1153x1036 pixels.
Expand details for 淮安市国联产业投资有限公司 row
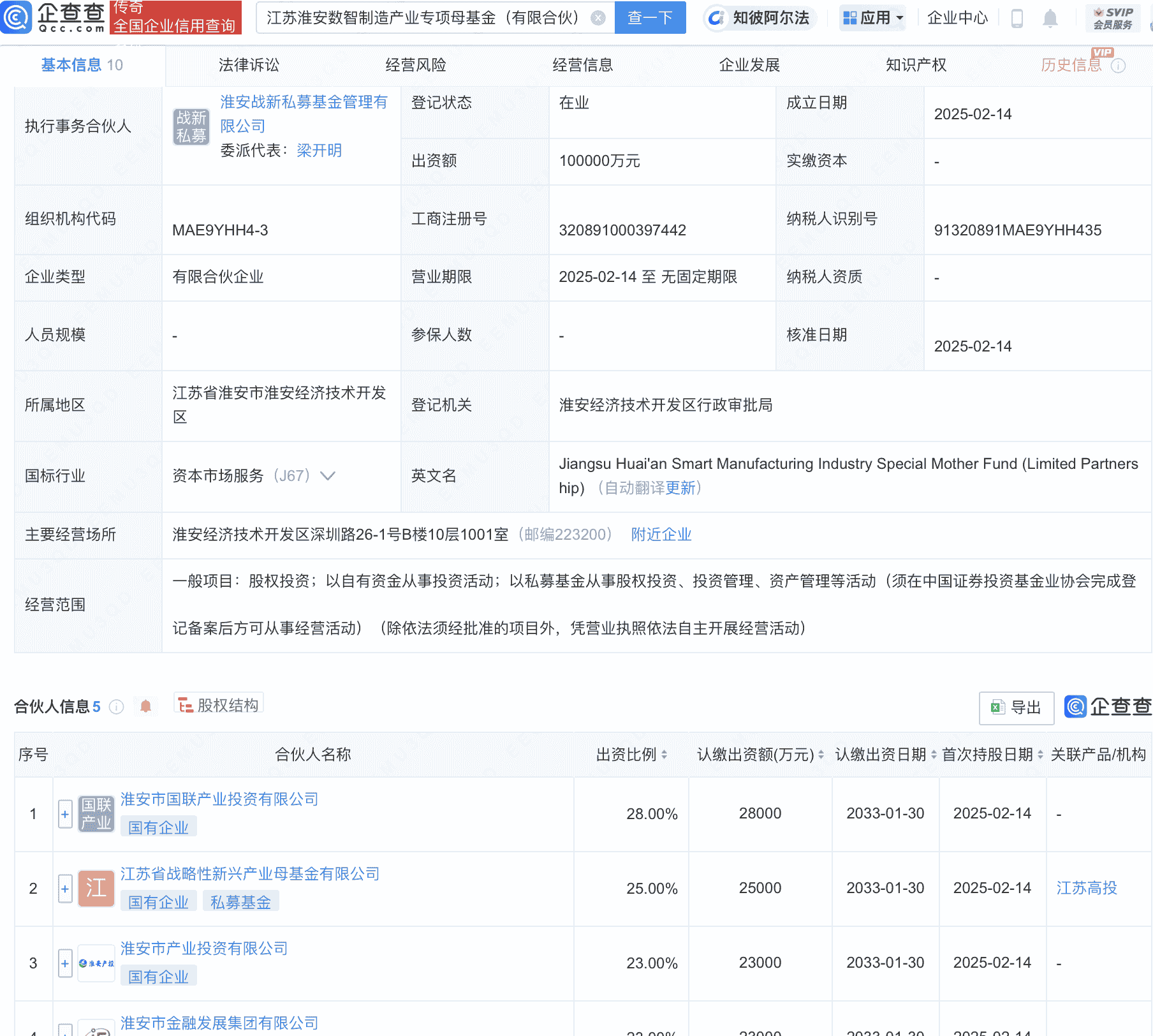click(x=64, y=814)
